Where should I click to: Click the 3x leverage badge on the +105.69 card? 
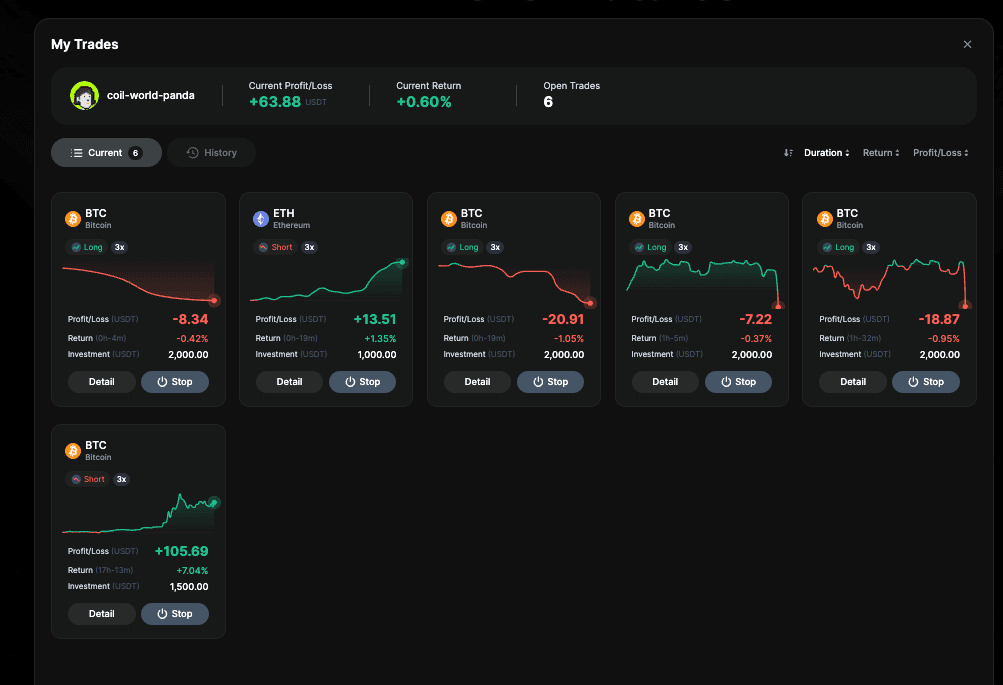122,479
